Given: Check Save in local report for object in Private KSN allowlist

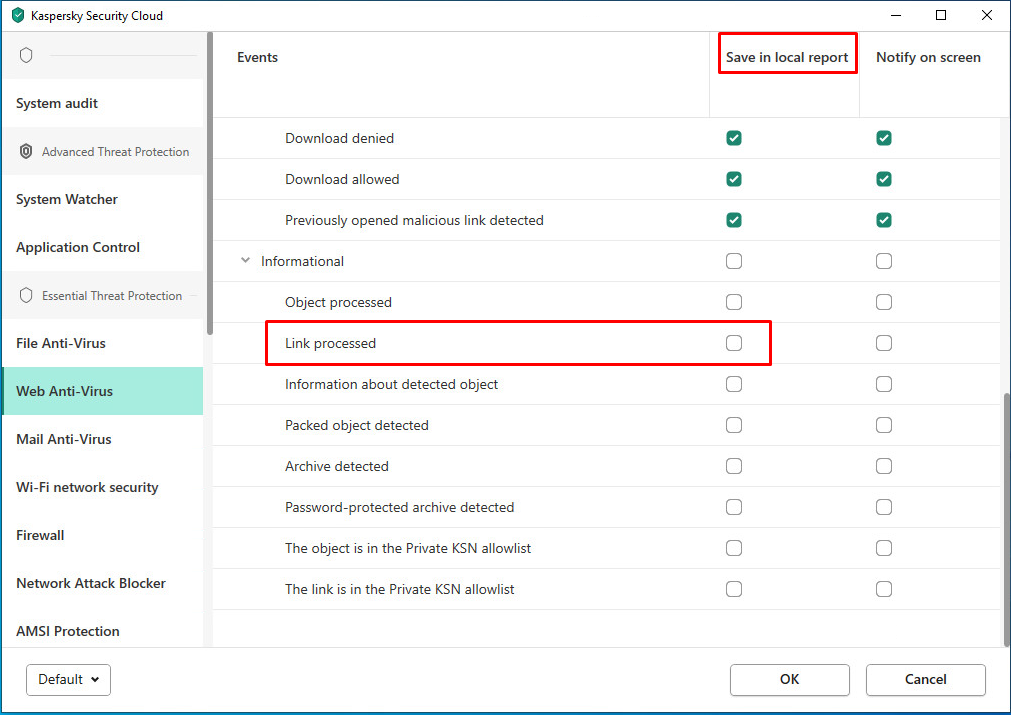Looking at the screenshot, I should [734, 548].
